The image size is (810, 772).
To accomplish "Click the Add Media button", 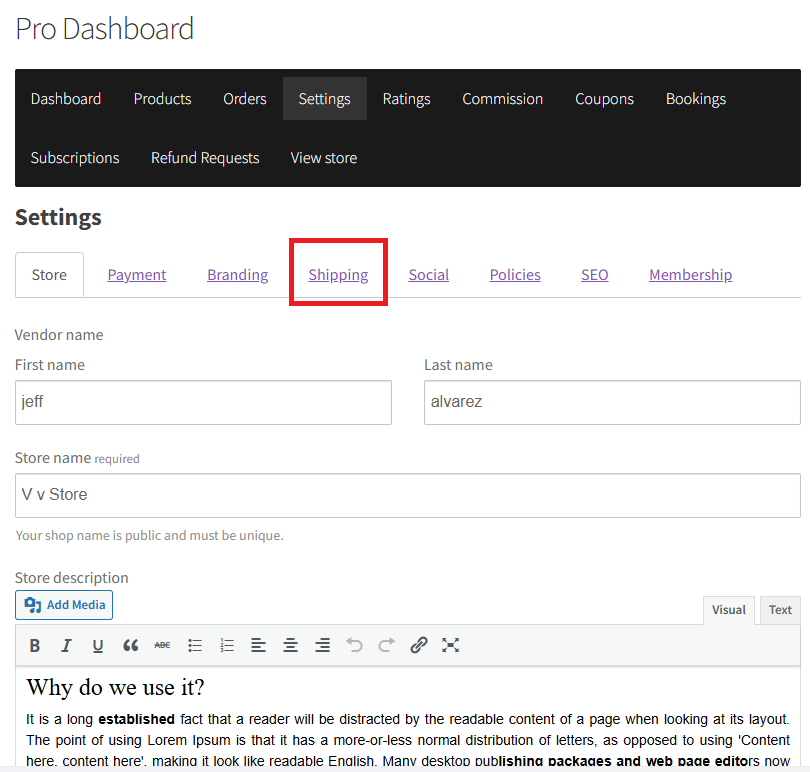I will coord(64,605).
